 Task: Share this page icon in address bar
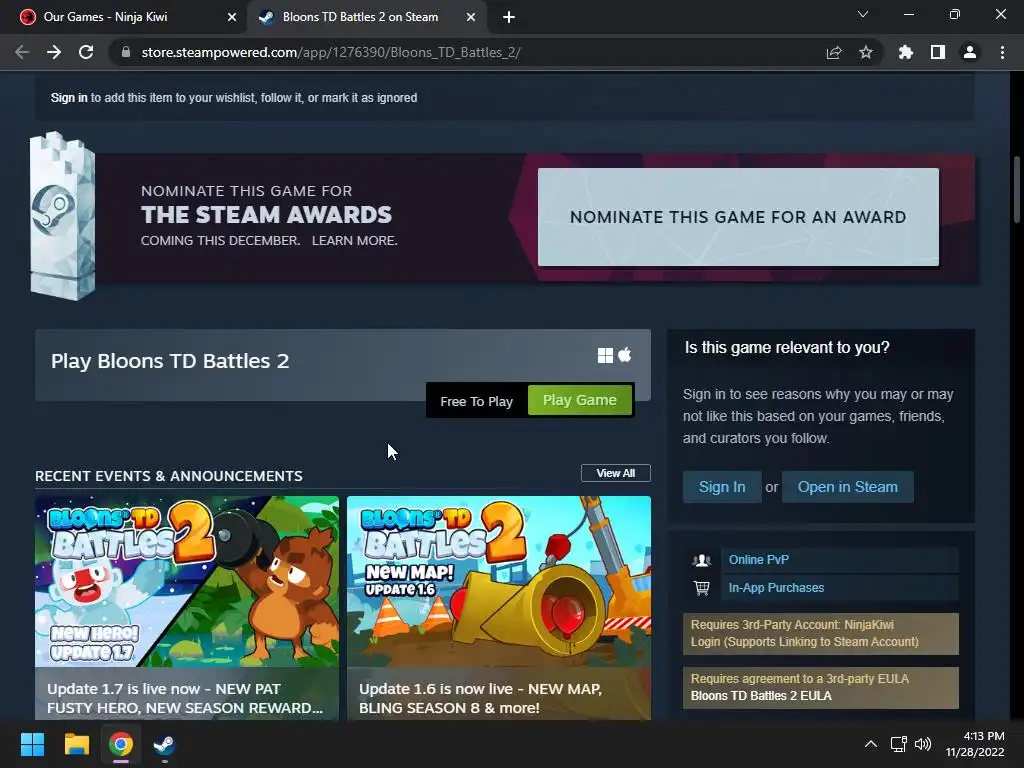tap(834, 52)
